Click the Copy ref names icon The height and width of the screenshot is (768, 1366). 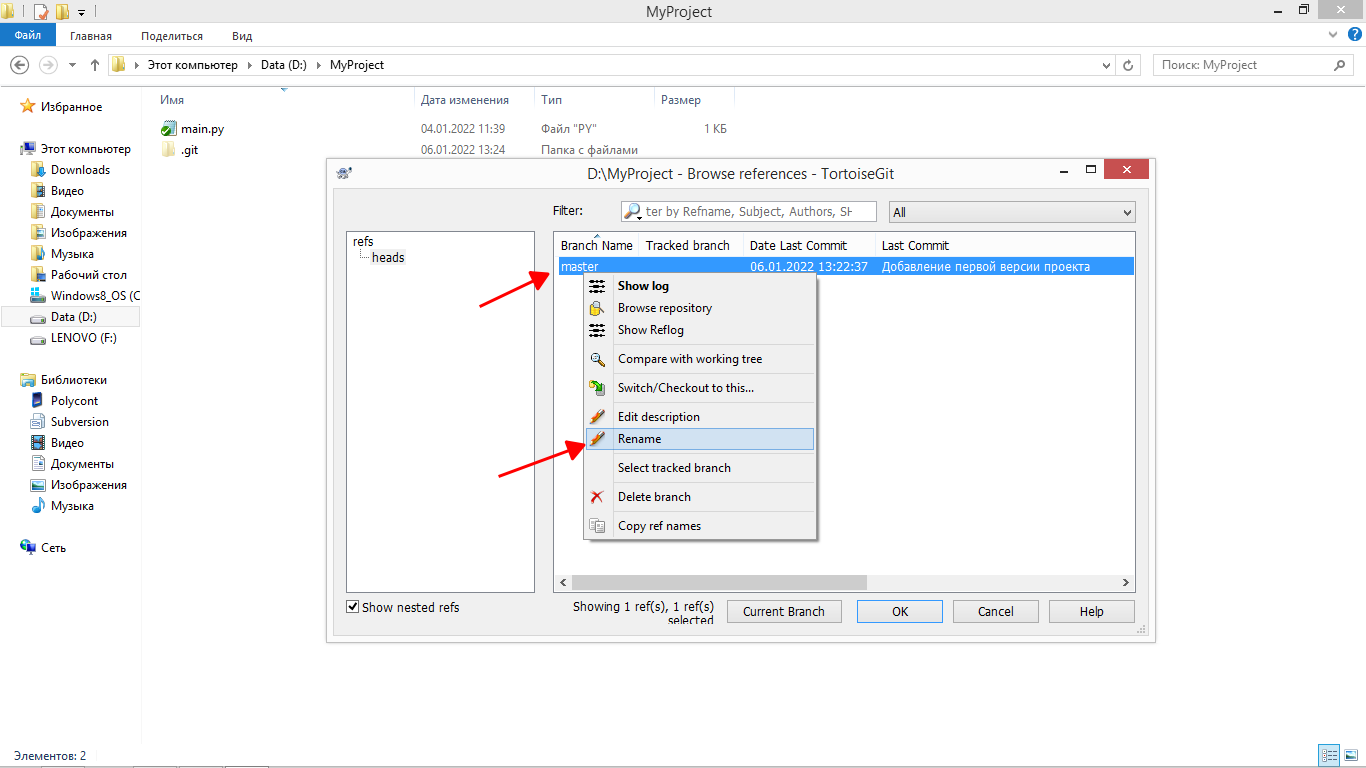point(597,526)
